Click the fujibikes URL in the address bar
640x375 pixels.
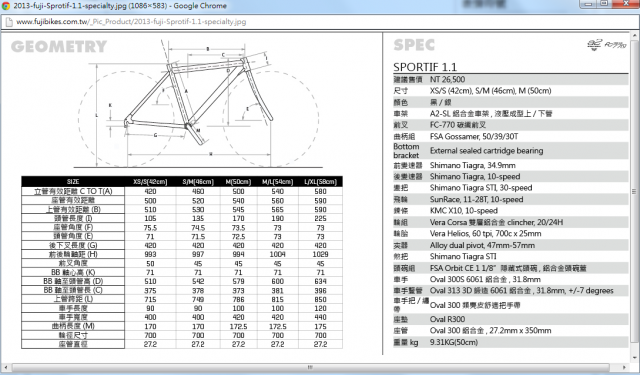[131, 22]
